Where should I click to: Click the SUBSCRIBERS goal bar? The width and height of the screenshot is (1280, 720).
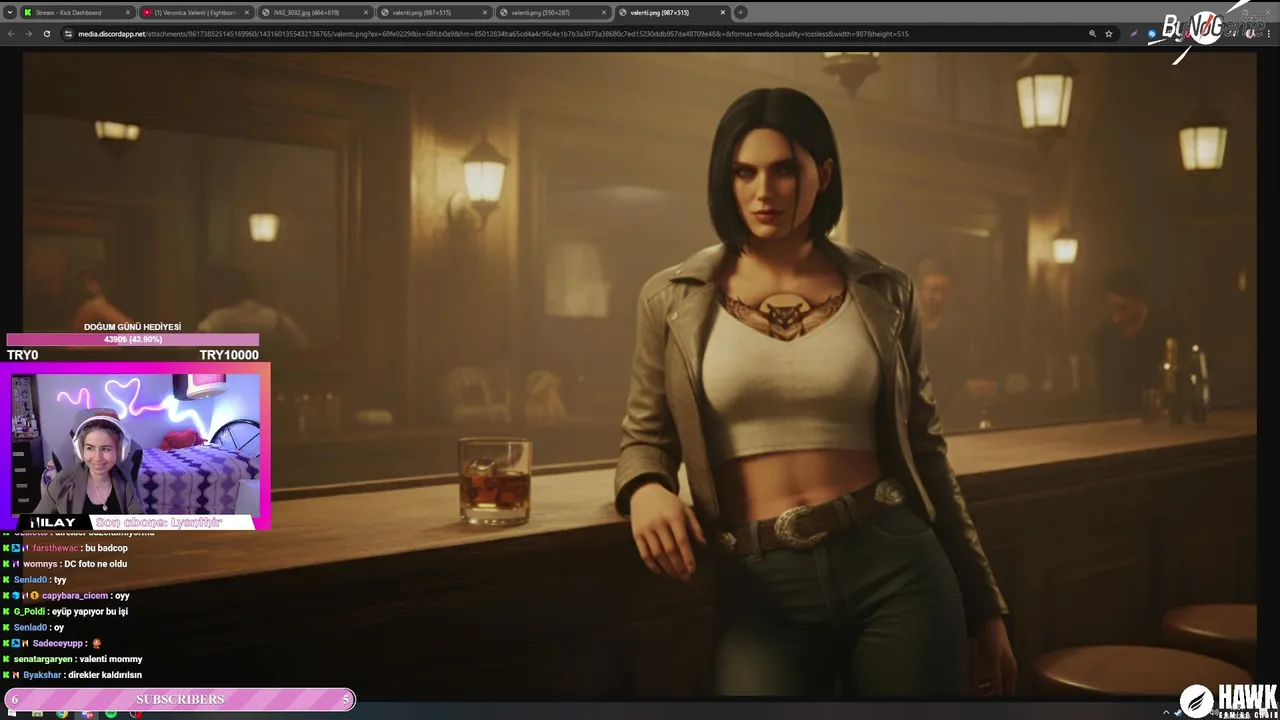[180, 699]
